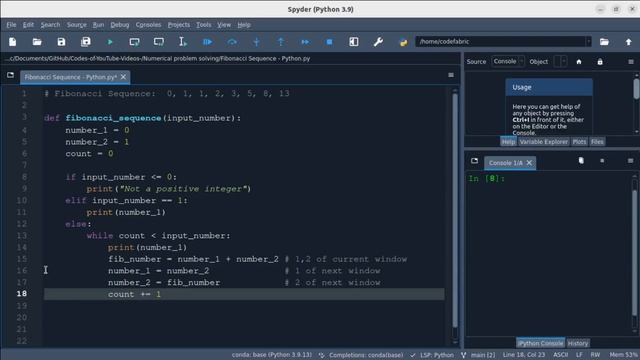Open the Run menu
The image size is (640, 360).
[x=98, y=25]
